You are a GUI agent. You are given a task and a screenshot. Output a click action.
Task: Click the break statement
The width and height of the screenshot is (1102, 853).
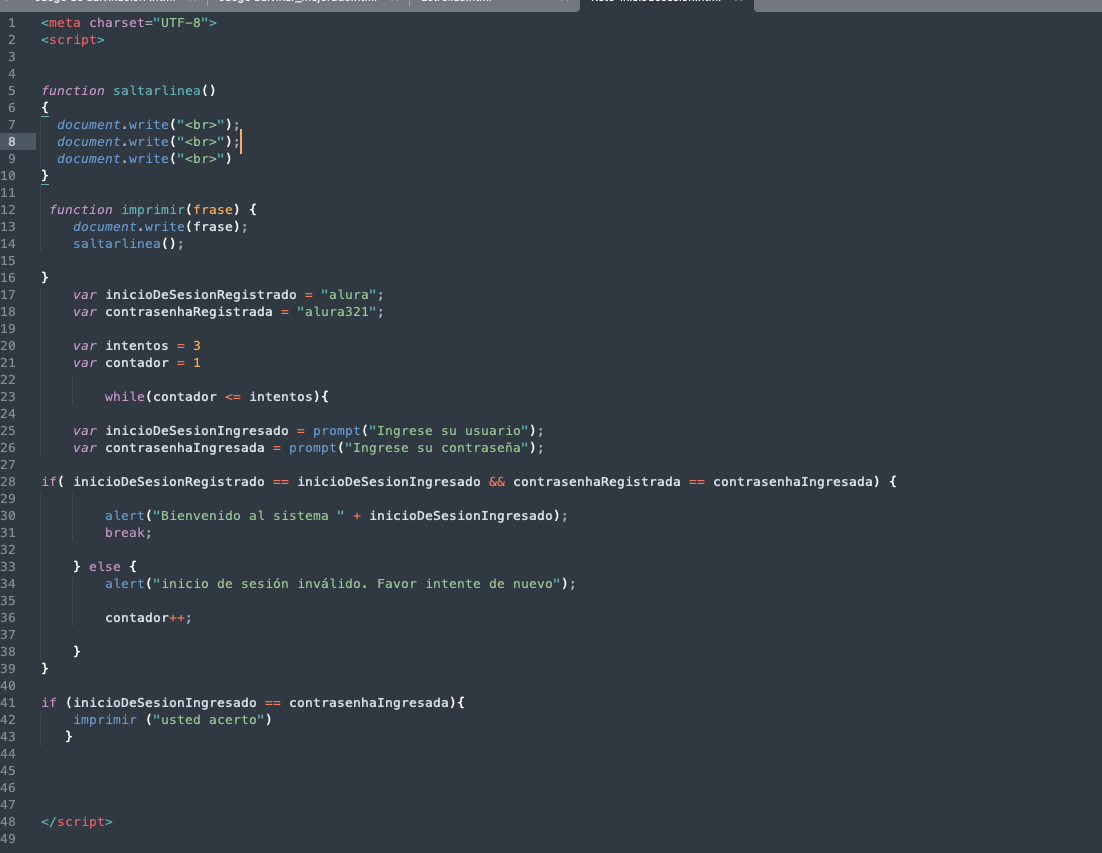(x=129, y=533)
